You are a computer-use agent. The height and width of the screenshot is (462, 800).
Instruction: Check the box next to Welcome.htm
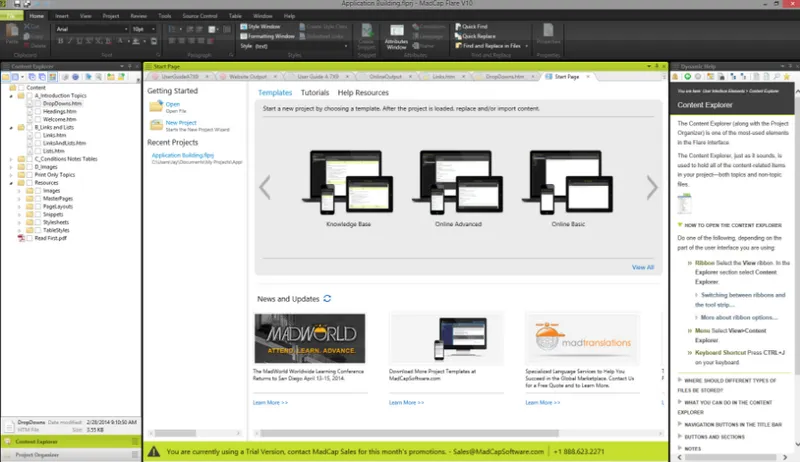[38, 119]
